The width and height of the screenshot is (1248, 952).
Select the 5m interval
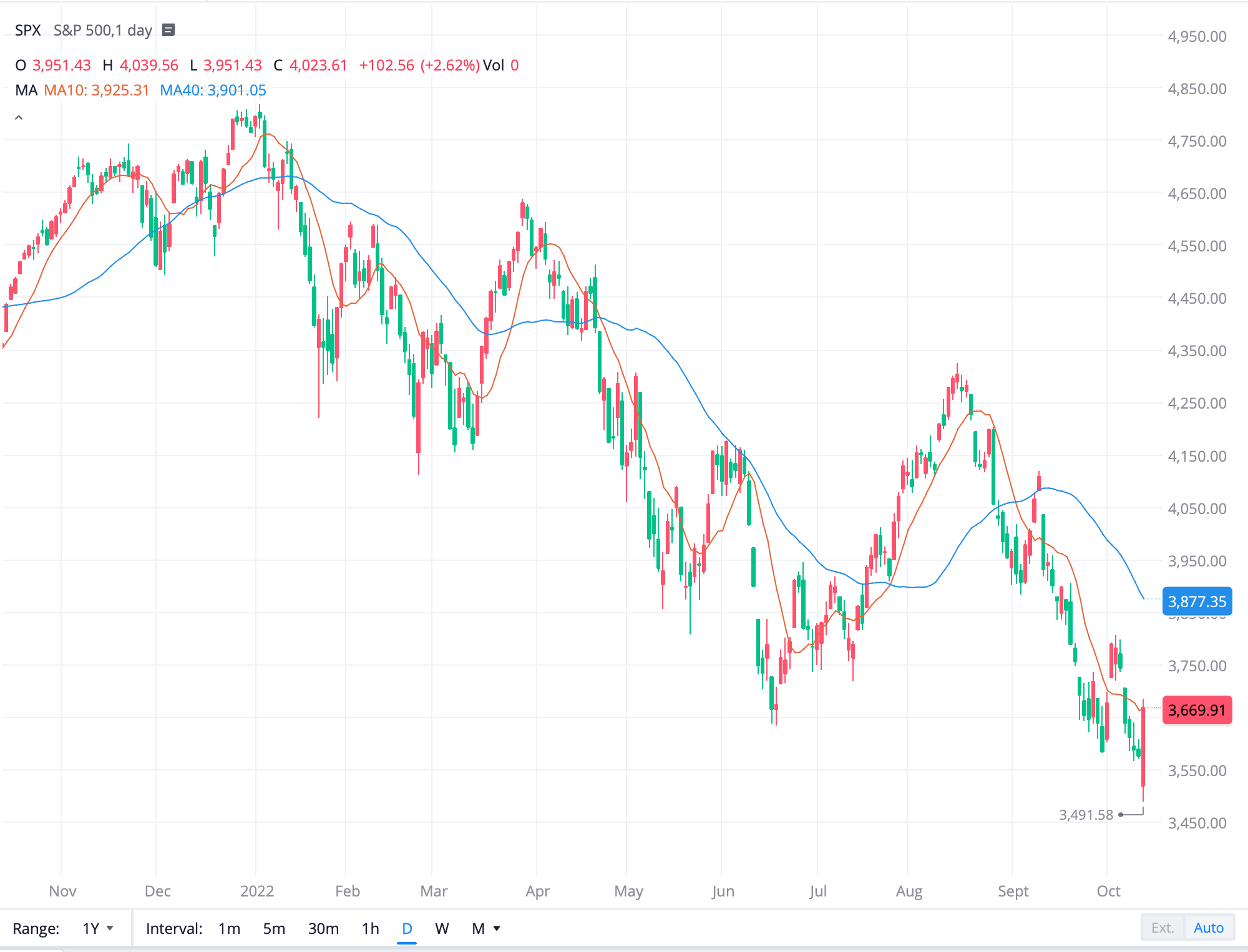[x=274, y=928]
